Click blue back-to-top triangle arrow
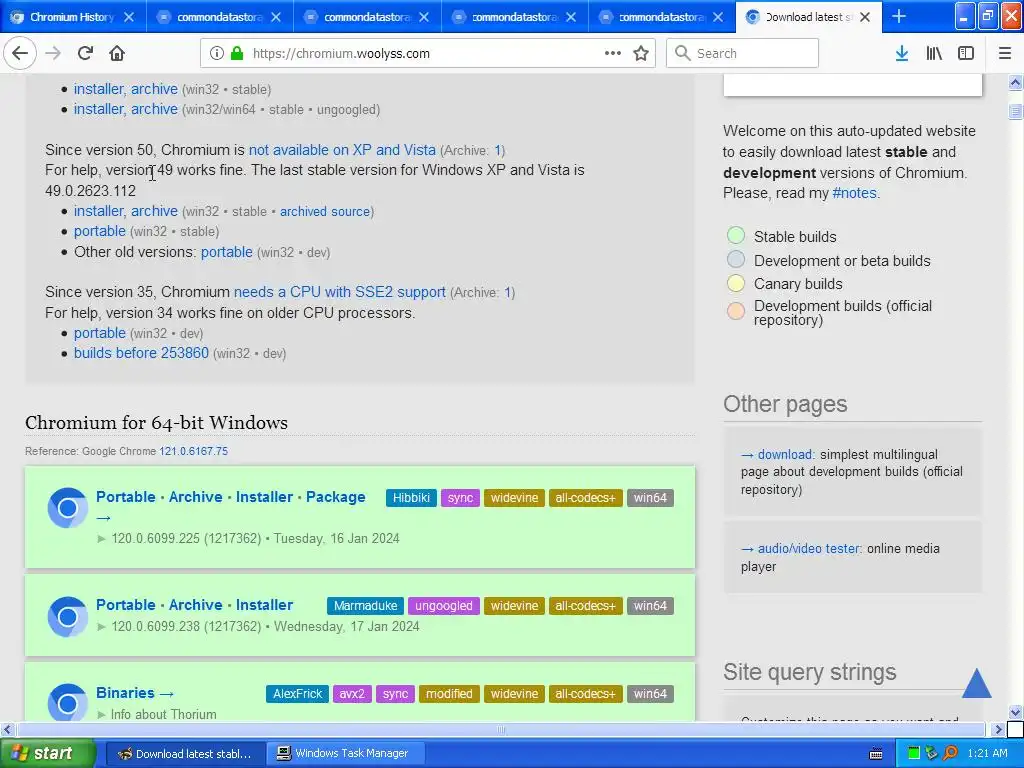 pos(976,683)
